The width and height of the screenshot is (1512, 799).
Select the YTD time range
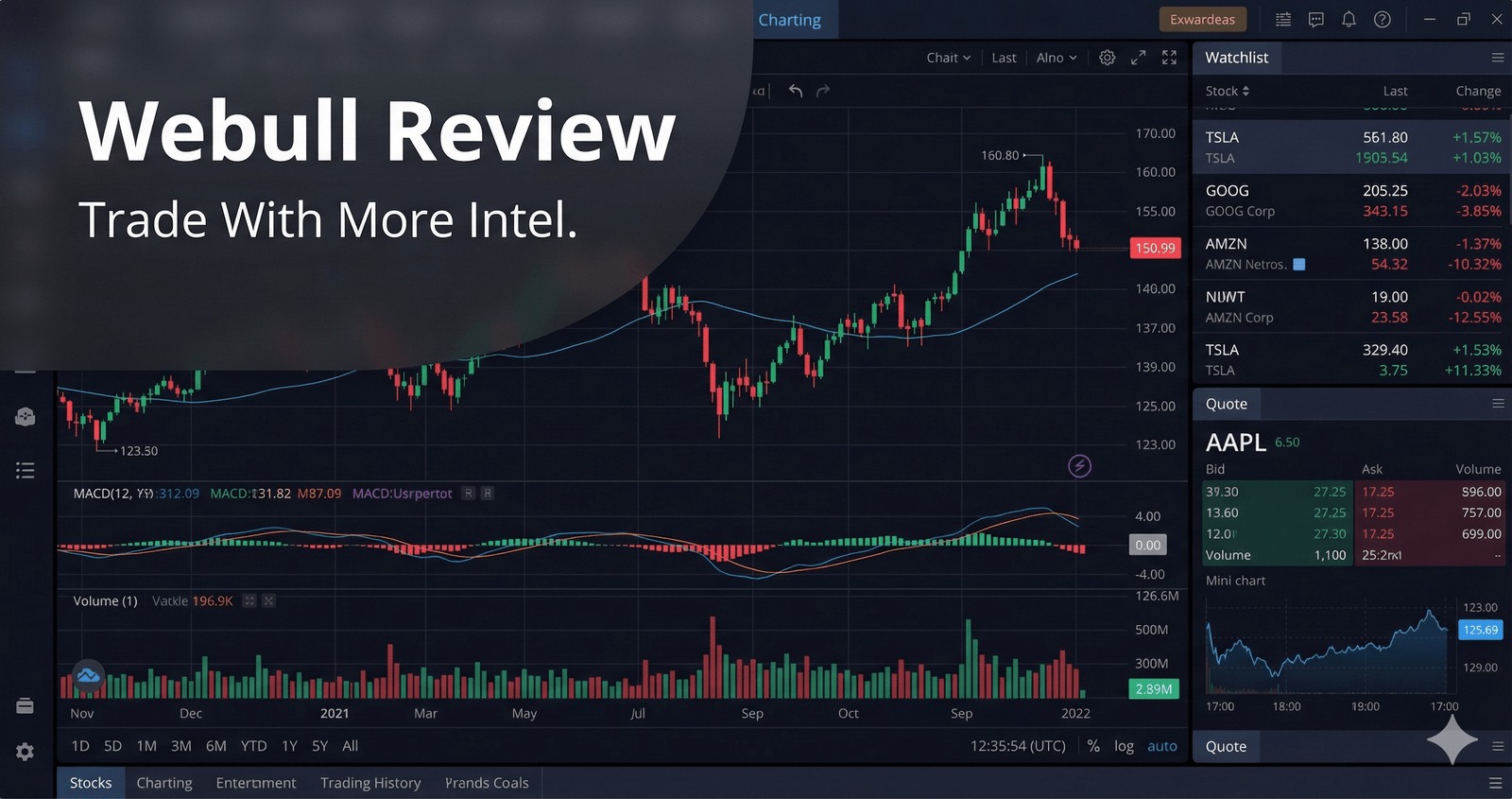253,746
